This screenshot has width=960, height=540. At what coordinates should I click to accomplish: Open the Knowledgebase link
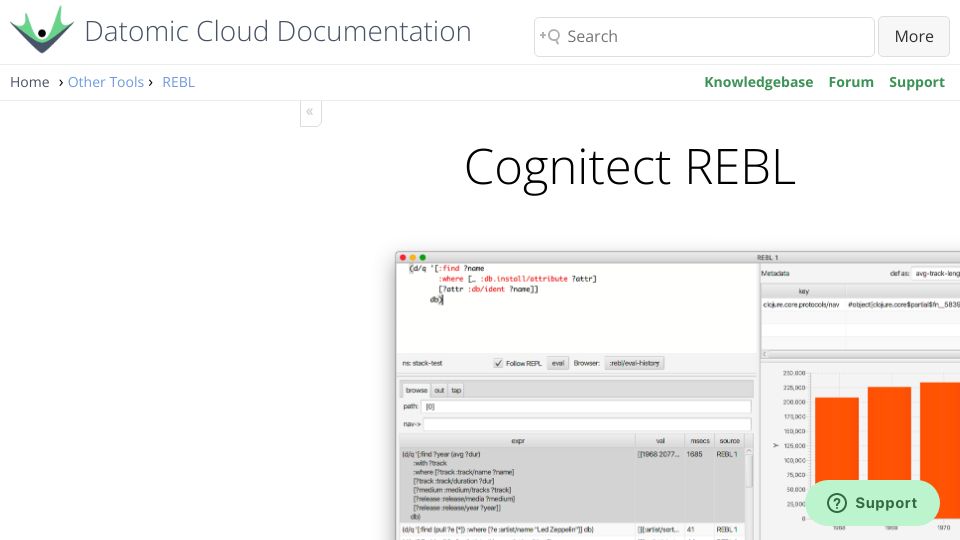pyautogui.click(x=758, y=82)
